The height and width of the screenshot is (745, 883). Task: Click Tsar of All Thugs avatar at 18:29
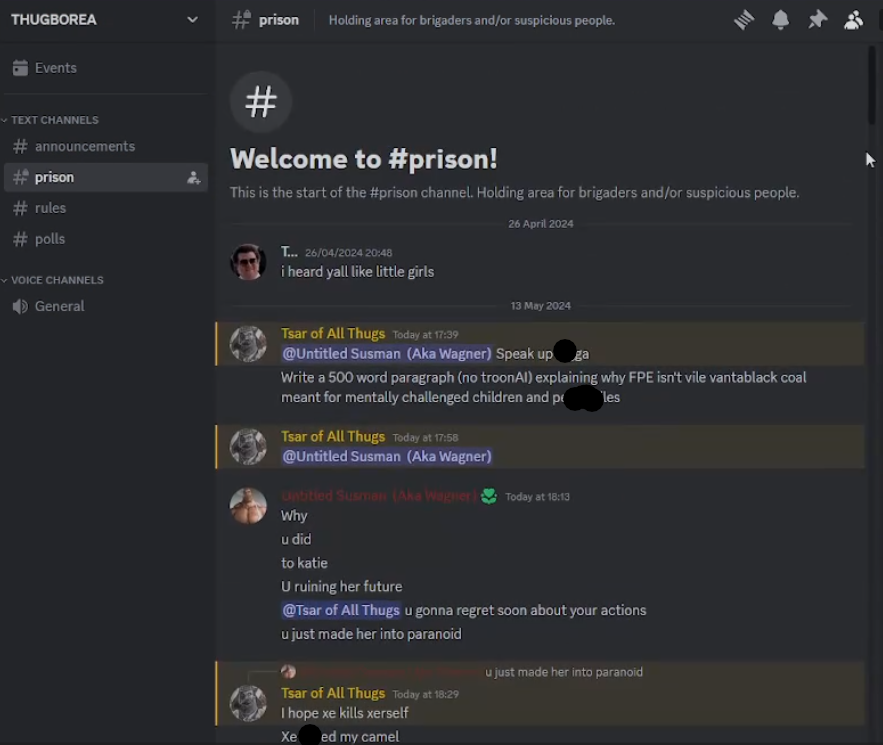[x=248, y=703]
